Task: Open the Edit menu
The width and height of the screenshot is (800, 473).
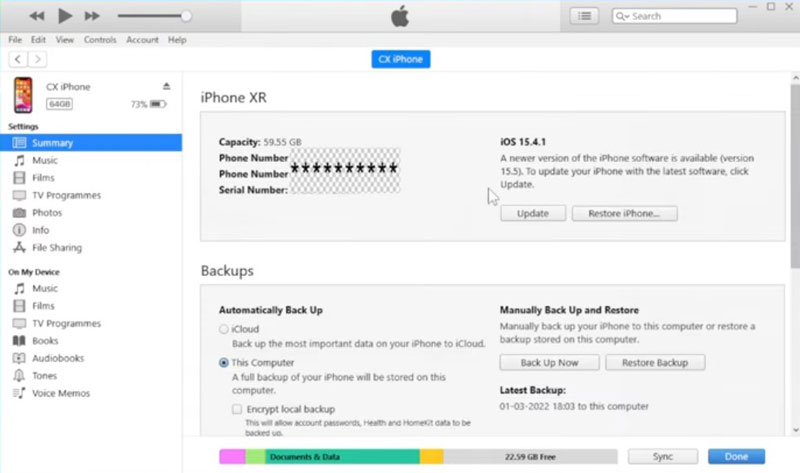Action: (x=38, y=40)
